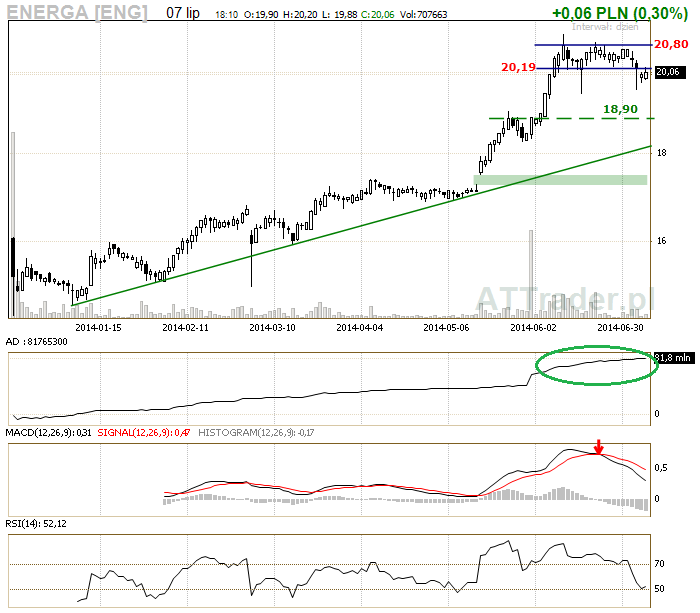Click the price change +0,06 PLN (0,30%)
Image resolution: width=700 pixels, height=613 pixels.
click(620, 13)
